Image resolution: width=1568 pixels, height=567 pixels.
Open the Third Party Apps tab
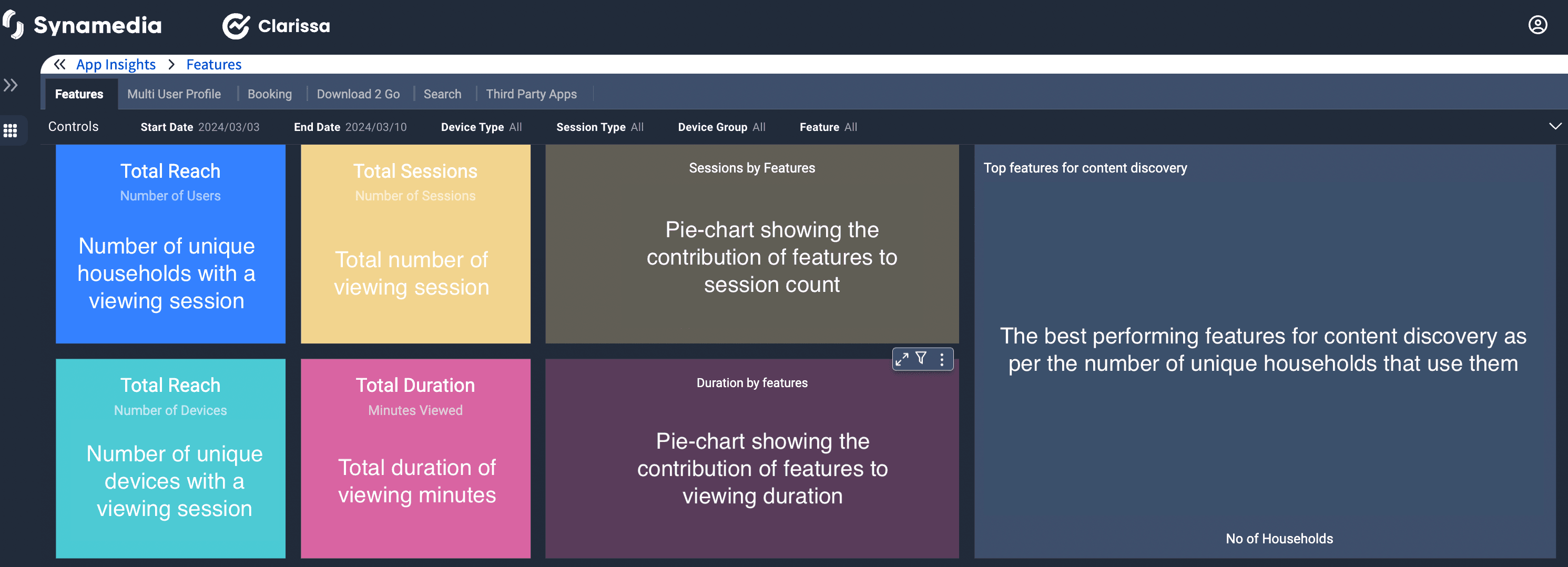[531, 94]
